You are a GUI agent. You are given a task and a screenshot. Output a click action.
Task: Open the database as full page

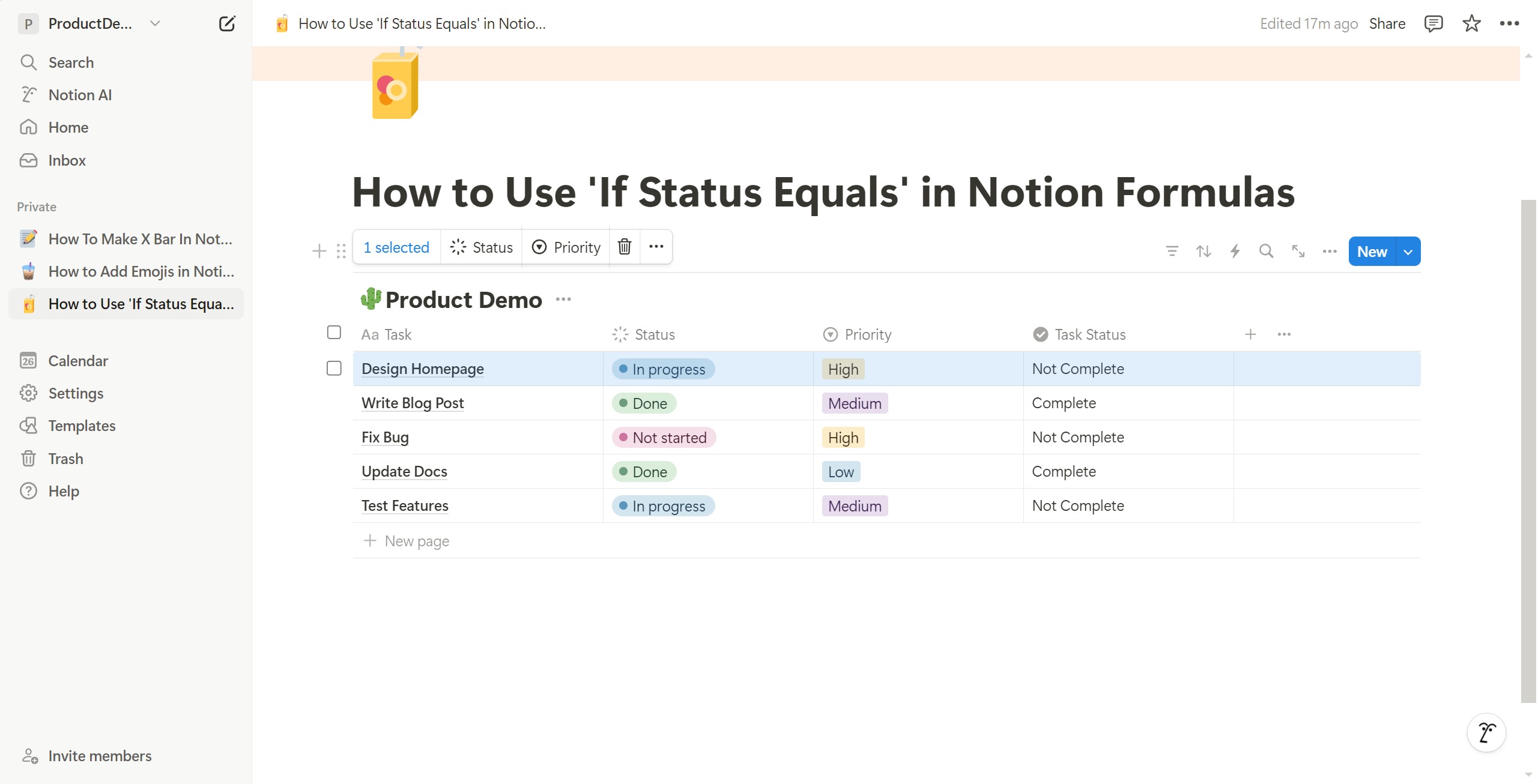tap(1298, 251)
